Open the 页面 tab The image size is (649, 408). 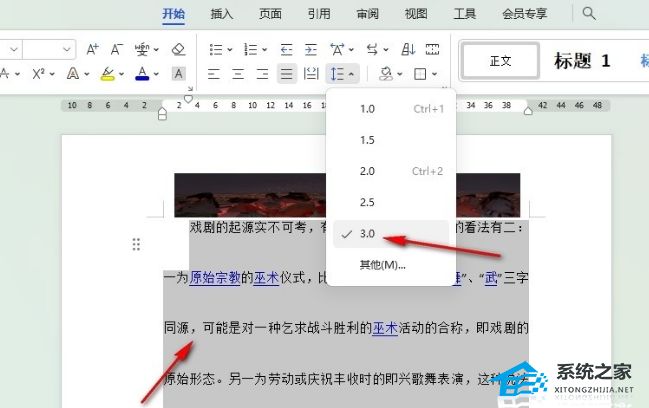click(x=270, y=14)
